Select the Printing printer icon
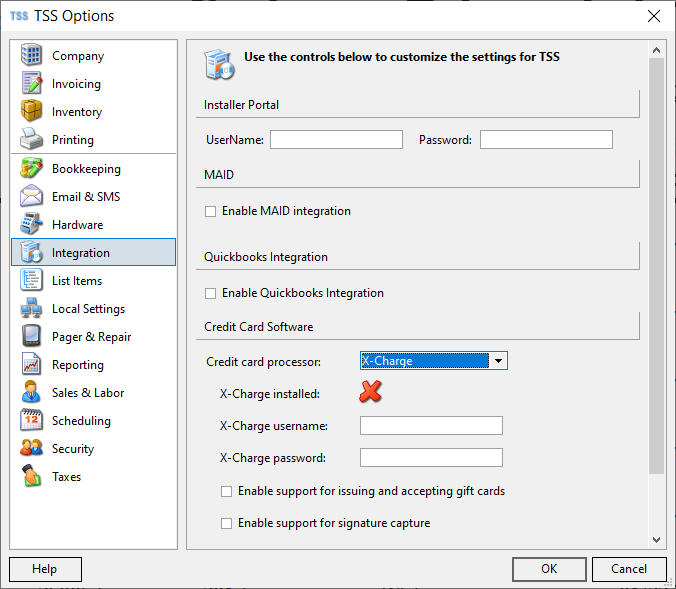Viewport: 676px width, 589px height. tap(31, 139)
